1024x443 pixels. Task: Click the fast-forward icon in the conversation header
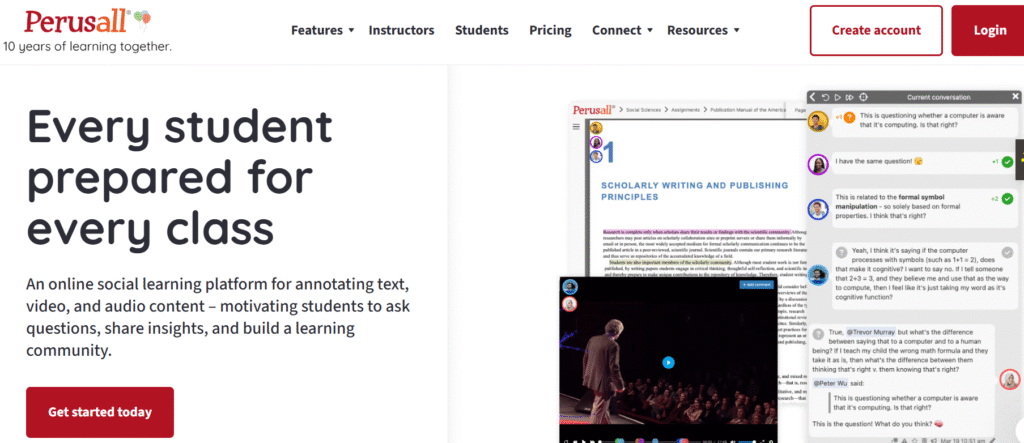[x=849, y=97]
